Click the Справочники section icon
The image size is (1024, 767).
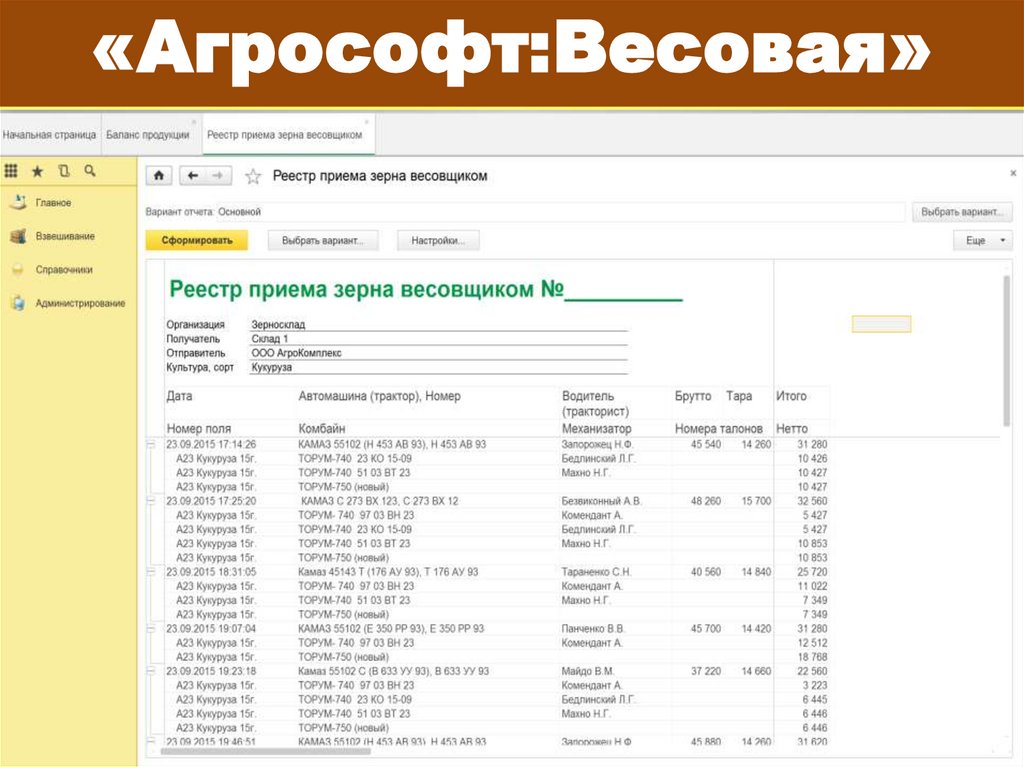point(18,270)
